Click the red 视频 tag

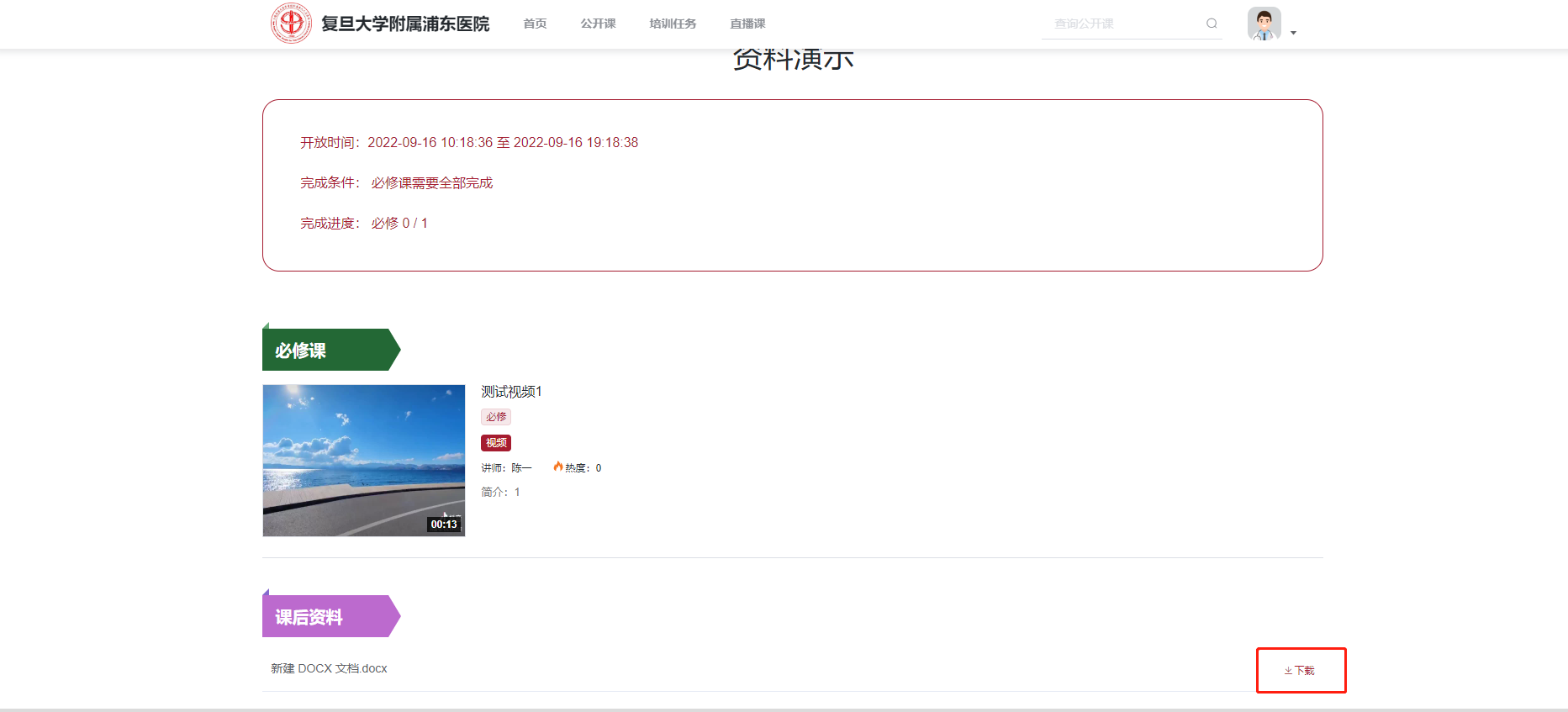pos(496,443)
